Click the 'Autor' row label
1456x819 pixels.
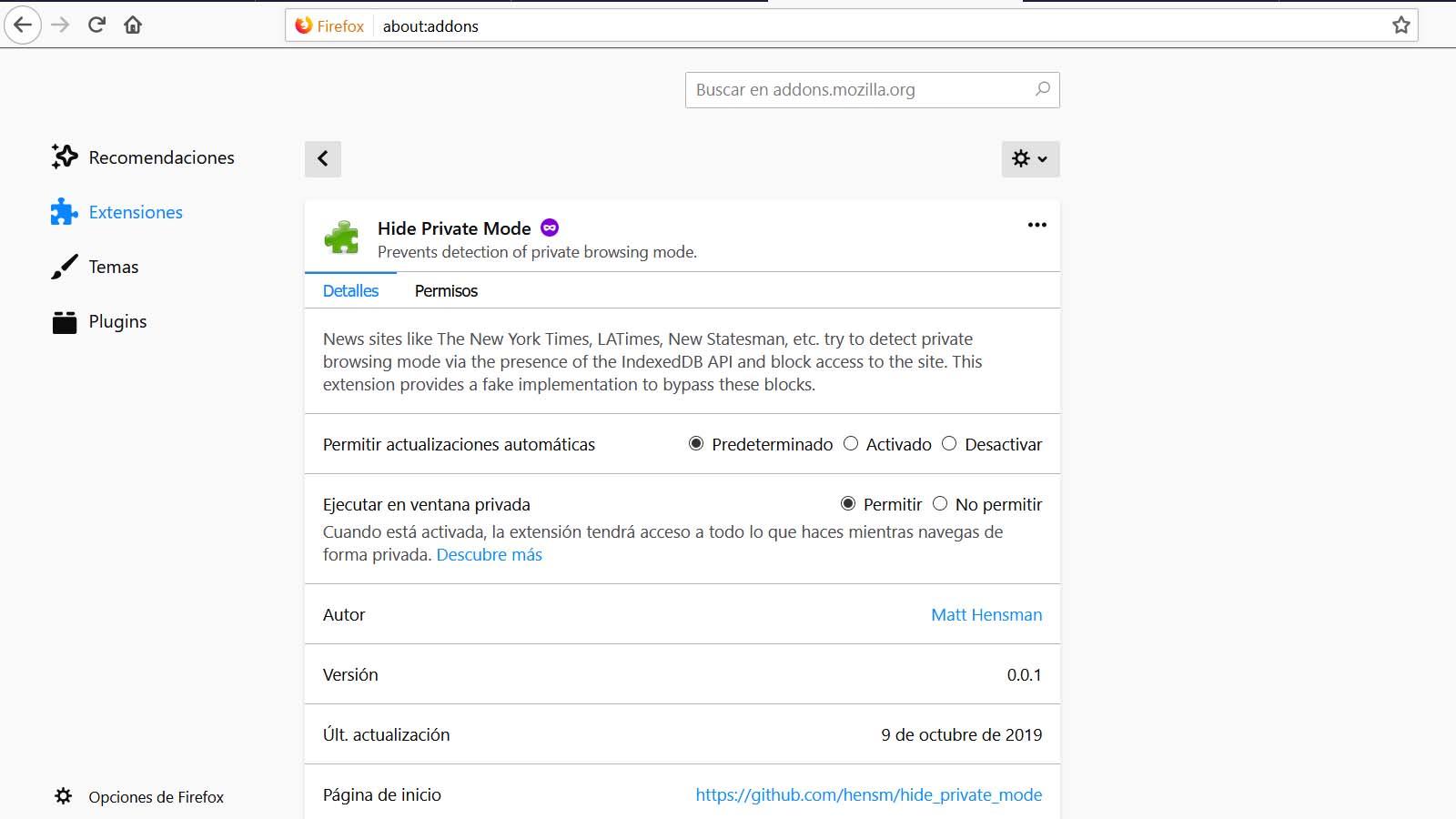[x=344, y=615]
